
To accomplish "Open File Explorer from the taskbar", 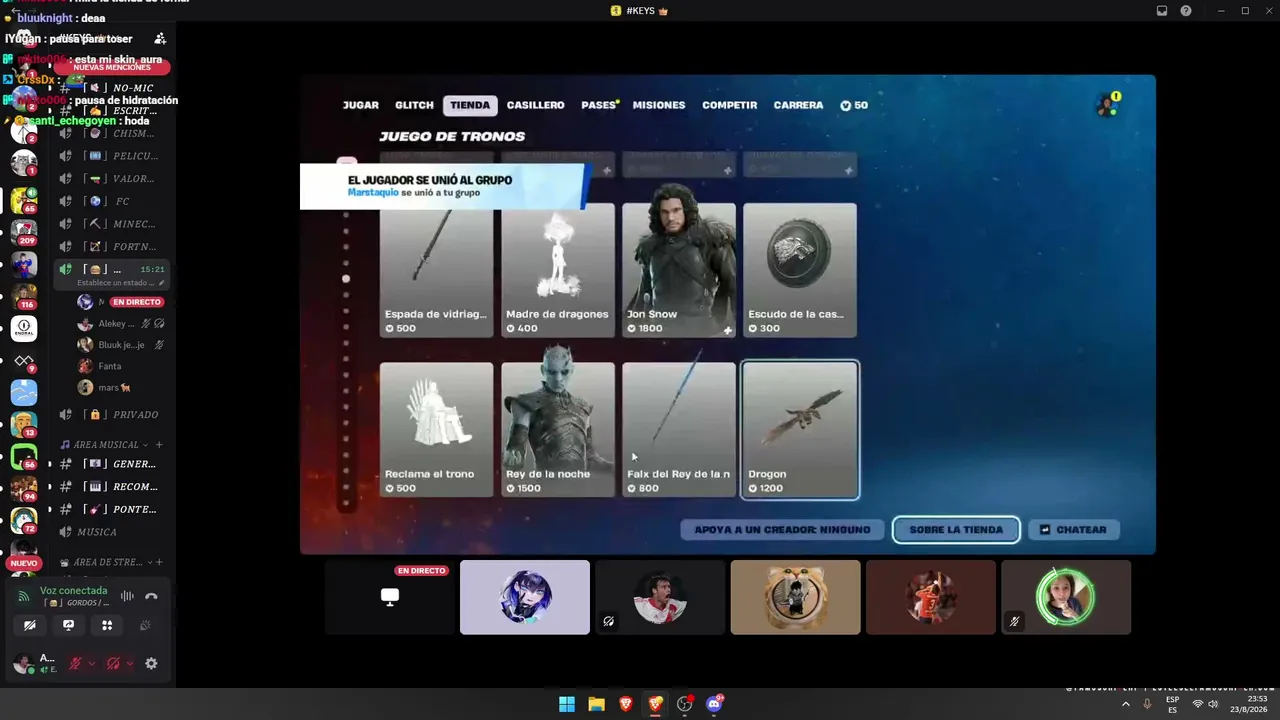I will point(596,704).
